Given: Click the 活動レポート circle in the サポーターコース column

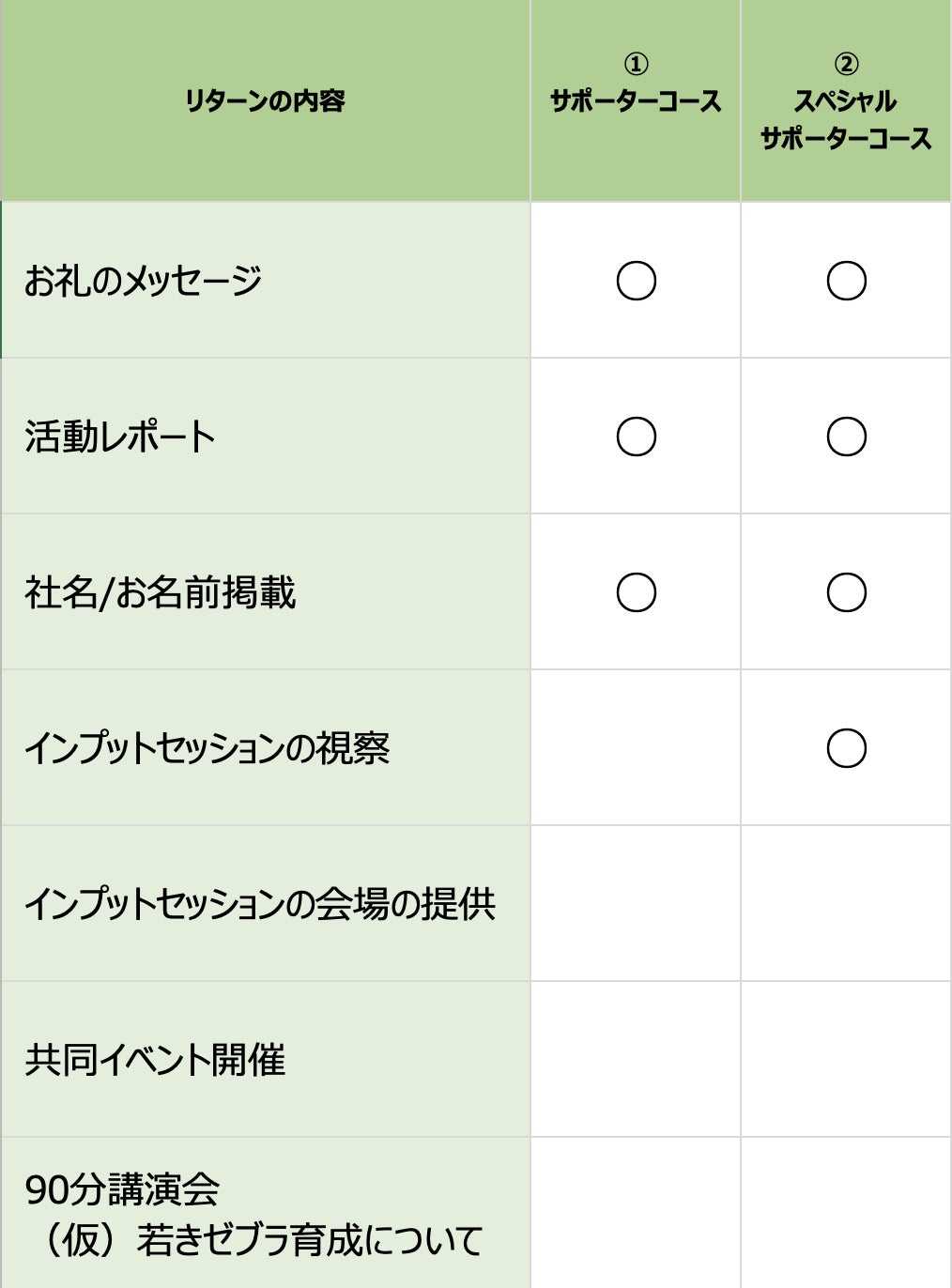Looking at the screenshot, I should tap(636, 437).
